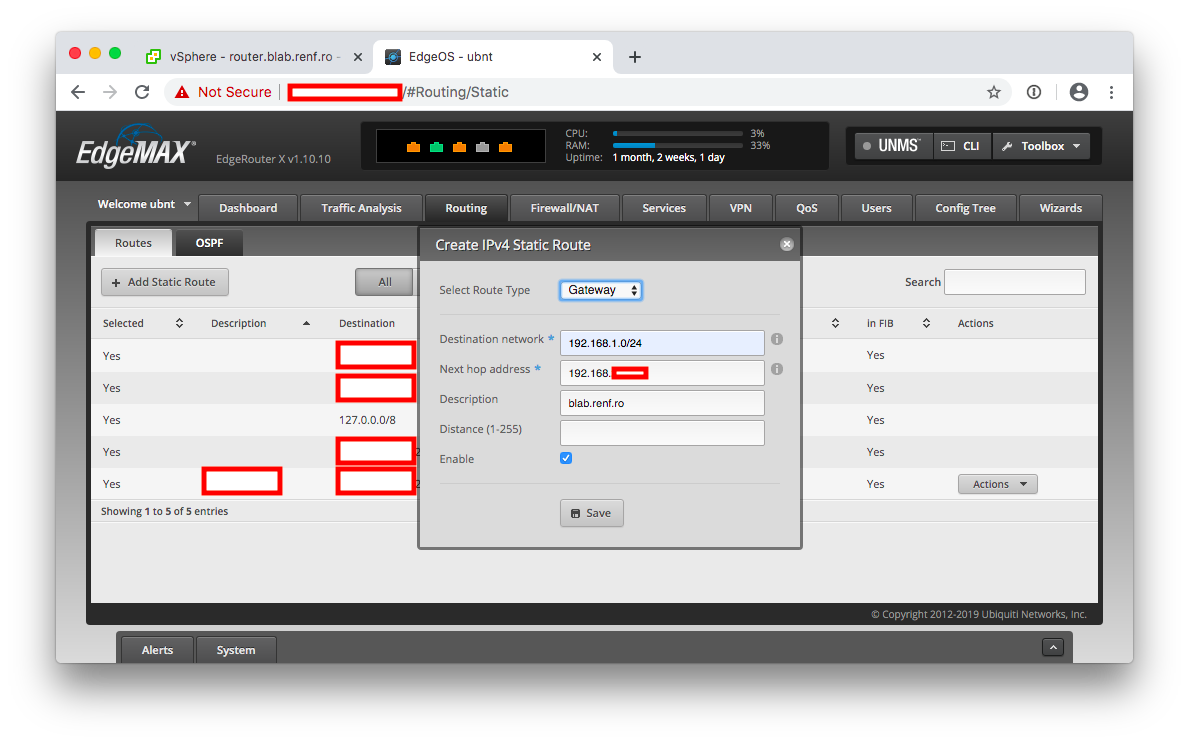Viewport: 1189px width, 743px height.
Task: Open the Dashboard tab
Action: coord(248,208)
